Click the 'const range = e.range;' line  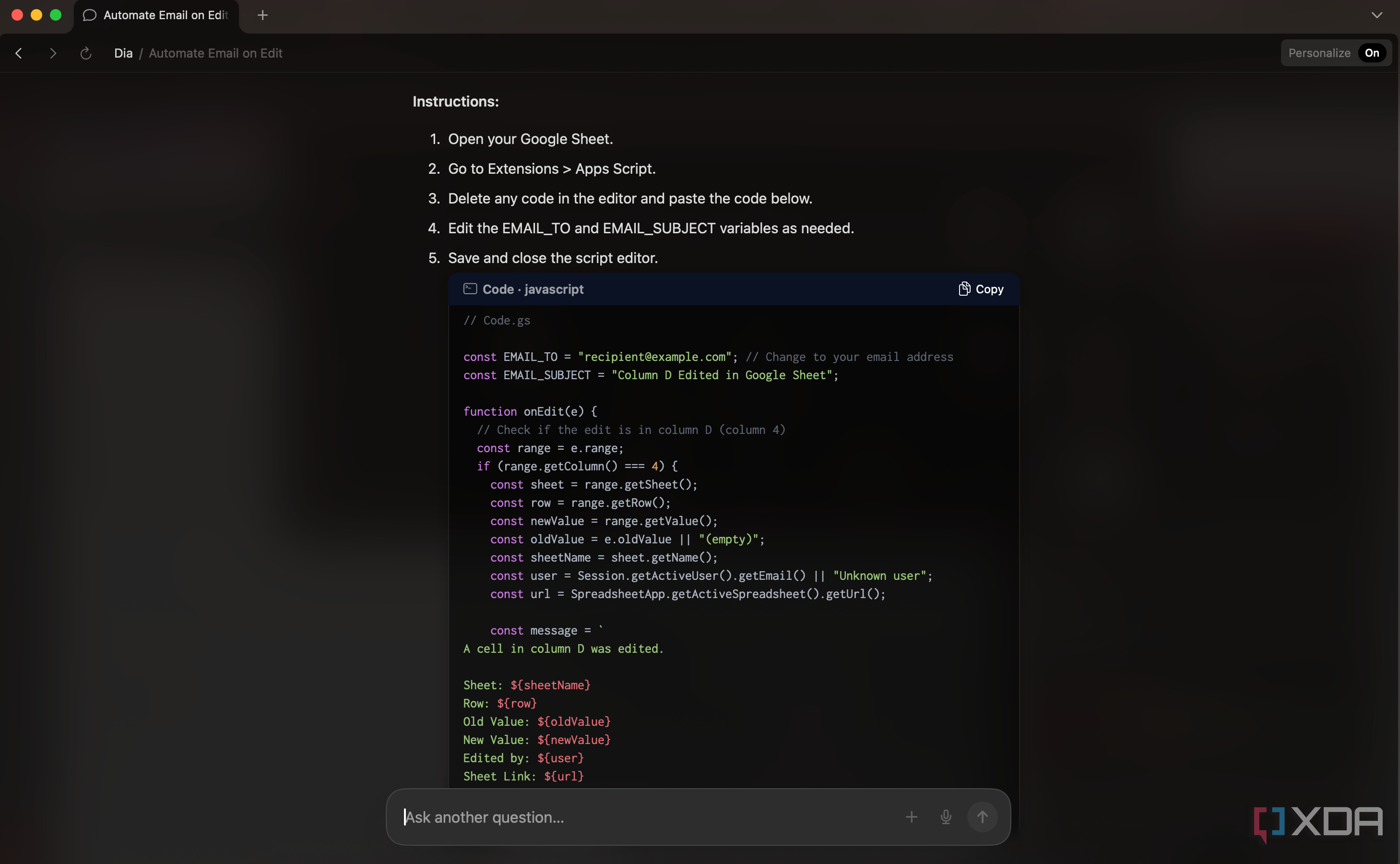click(x=550, y=448)
